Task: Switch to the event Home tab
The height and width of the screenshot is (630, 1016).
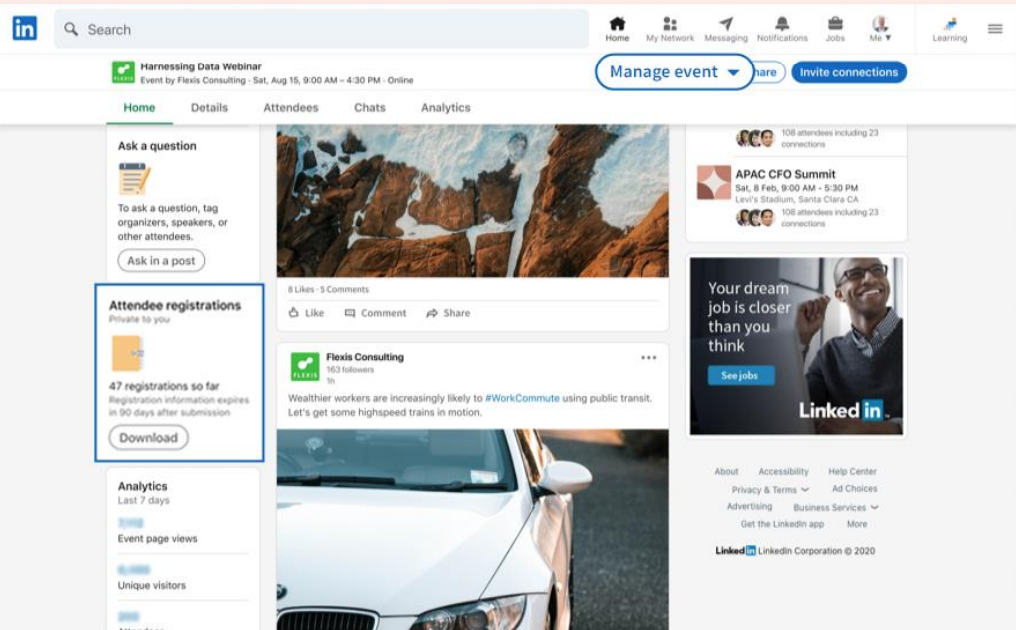Action: click(139, 108)
